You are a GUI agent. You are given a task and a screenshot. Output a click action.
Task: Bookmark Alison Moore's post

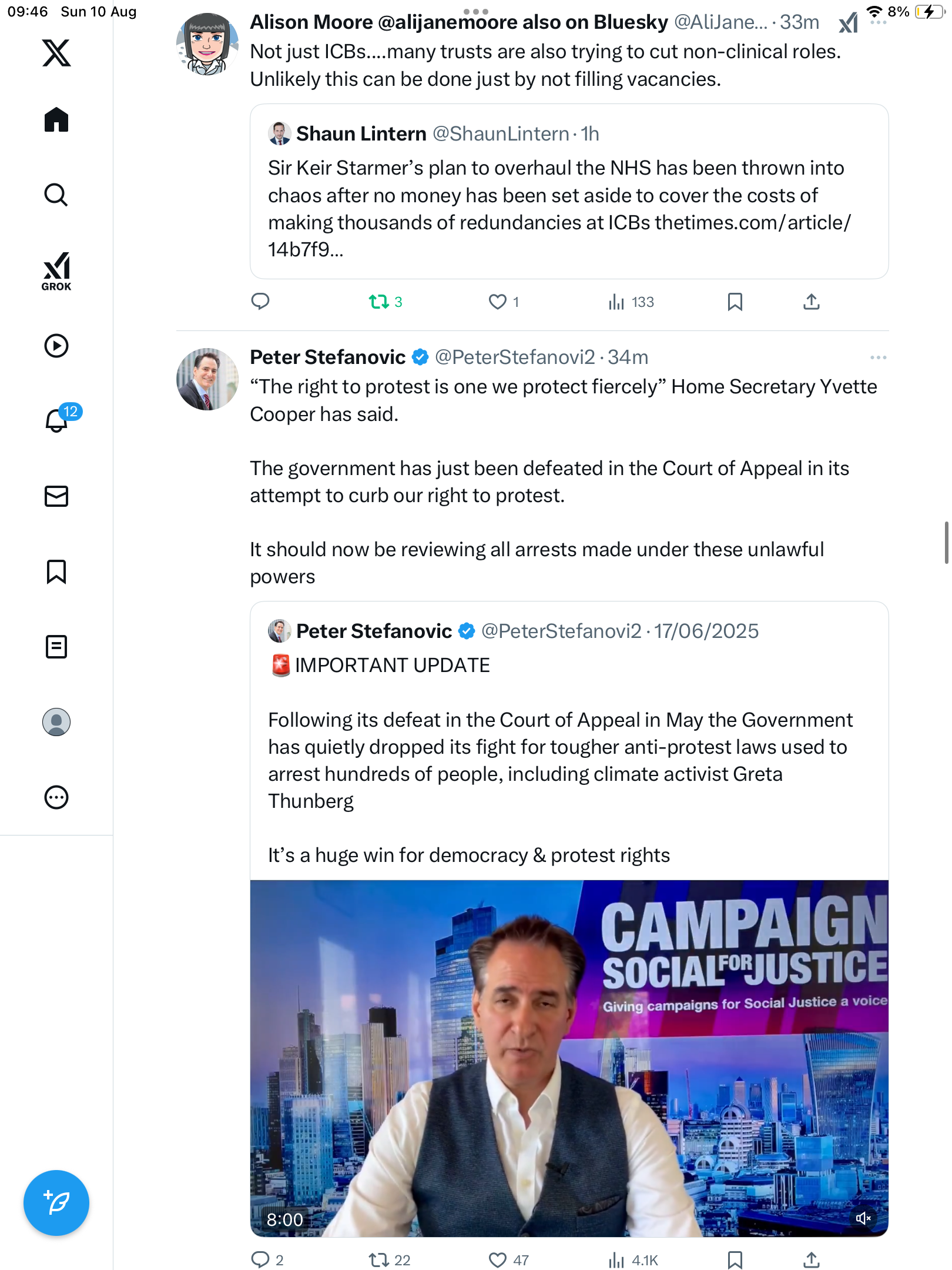pyautogui.click(x=735, y=302)
